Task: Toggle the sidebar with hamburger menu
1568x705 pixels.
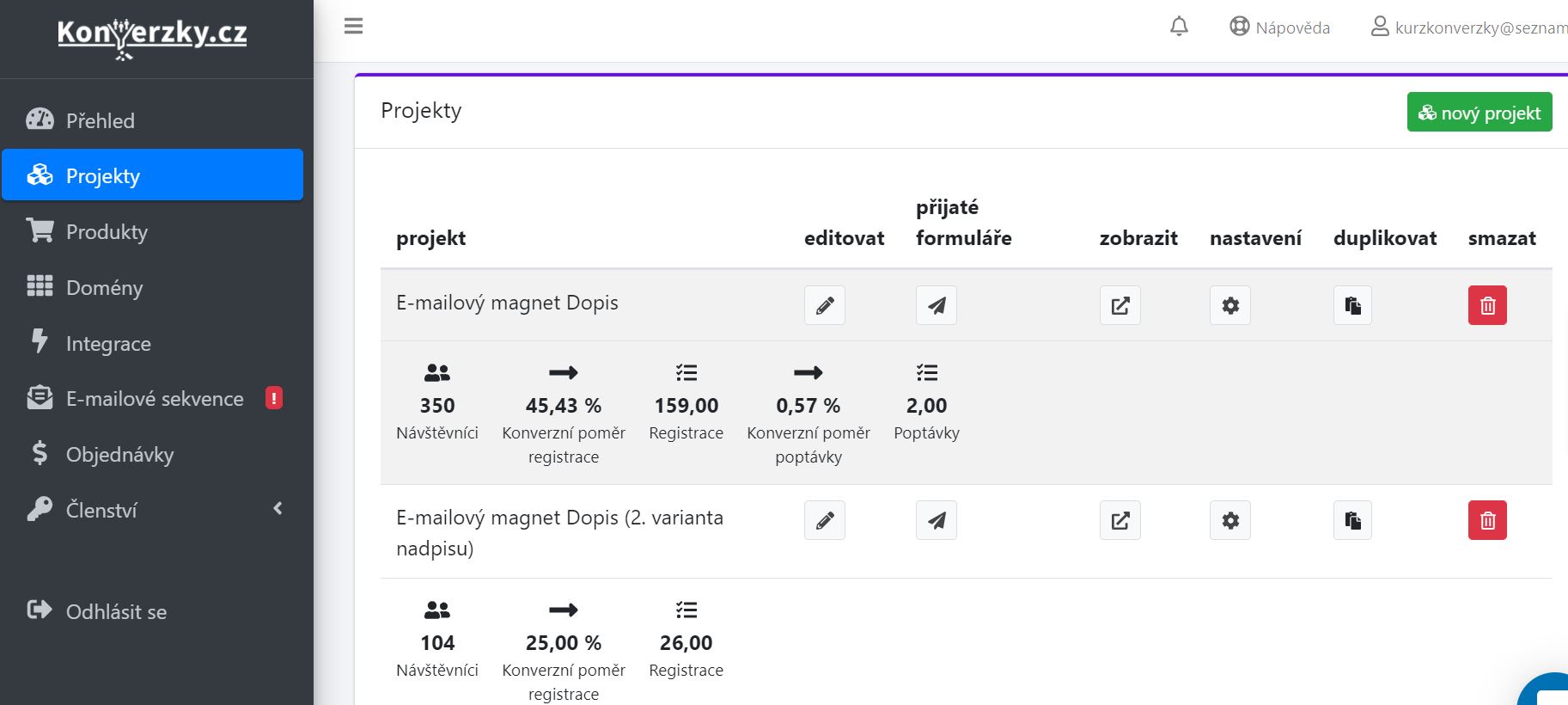Action: tap(353, 27)
